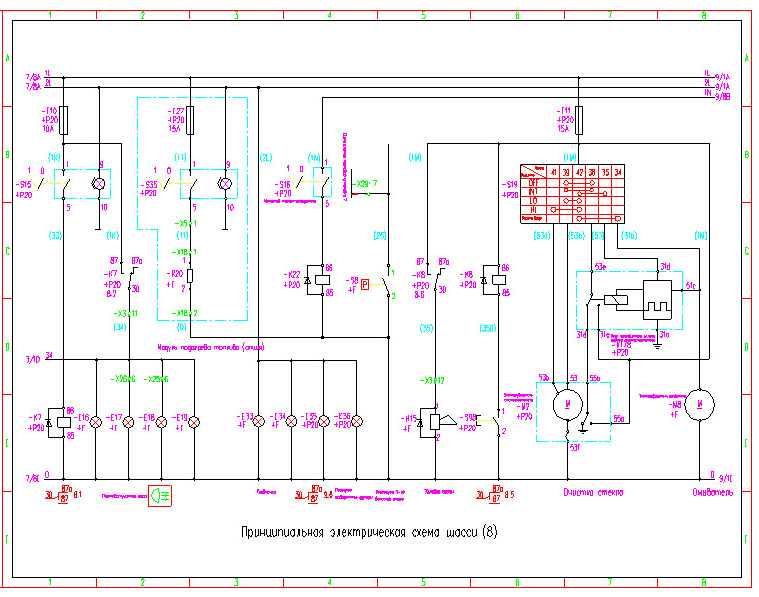Screen dimensions: 759x597
Task: Click terminal label '53f' below motor M7
Action: pyautogui.click(x=575, y=448)
